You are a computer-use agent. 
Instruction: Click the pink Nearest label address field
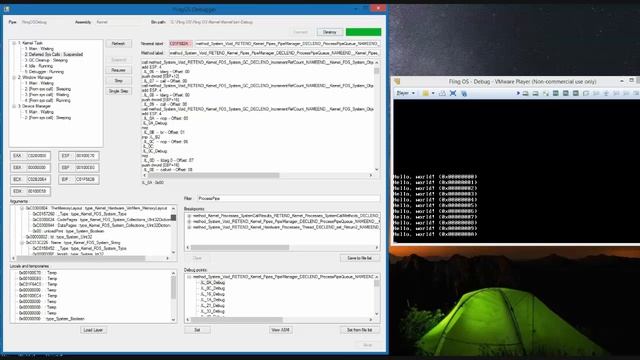(180, 44)
